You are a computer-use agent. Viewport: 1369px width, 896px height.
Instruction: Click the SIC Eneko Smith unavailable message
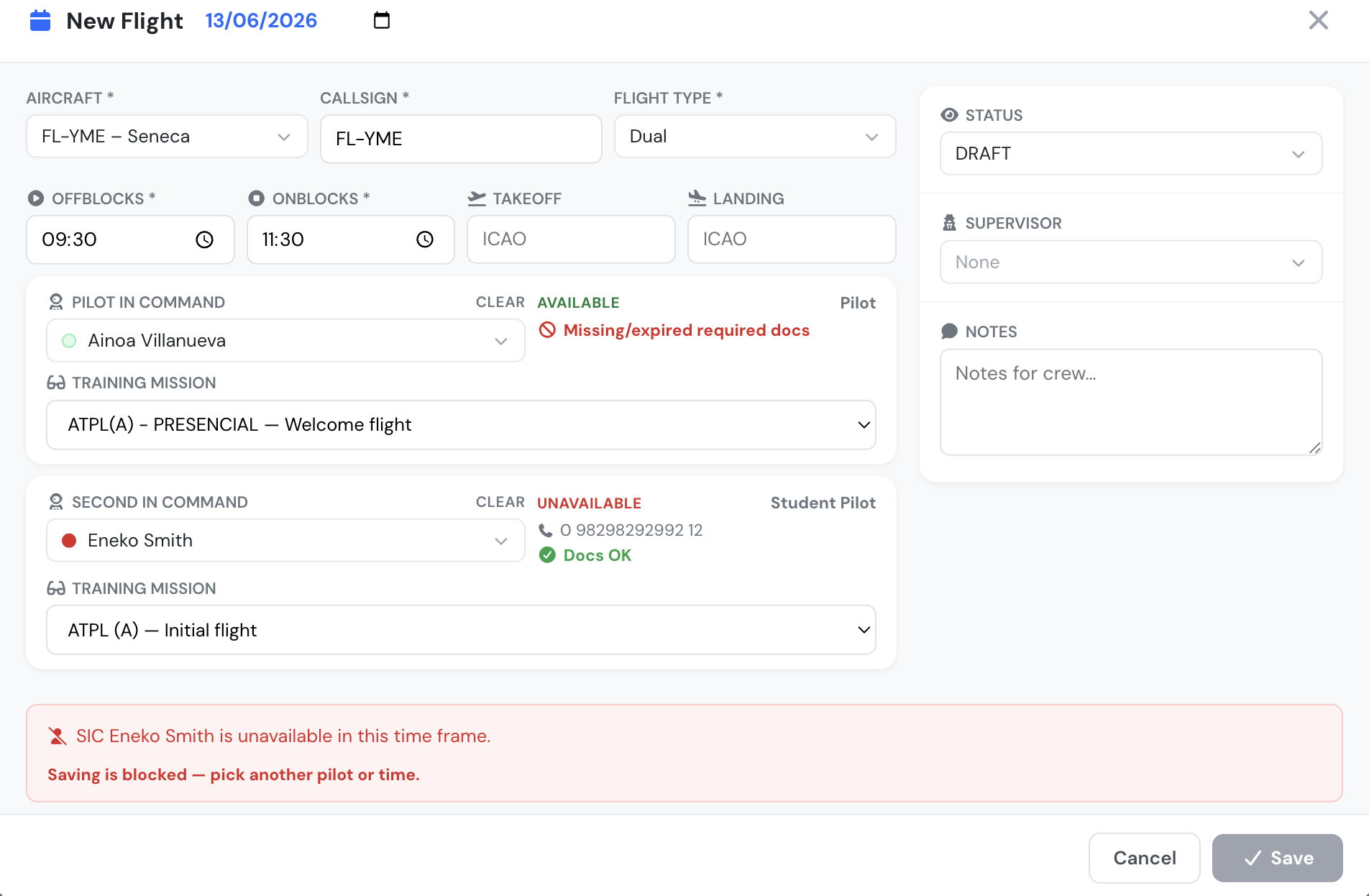[x=283, y=736]
